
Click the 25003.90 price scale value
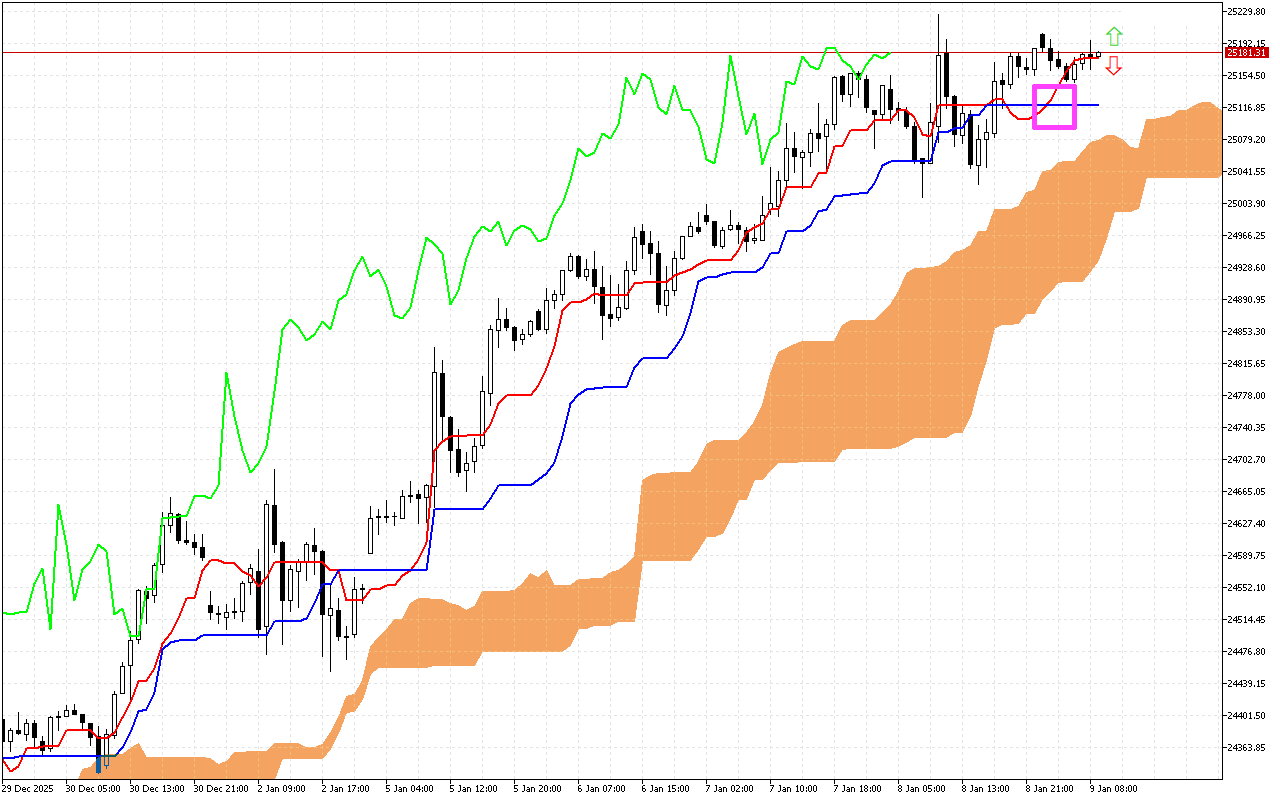(x=1246, y=204)
